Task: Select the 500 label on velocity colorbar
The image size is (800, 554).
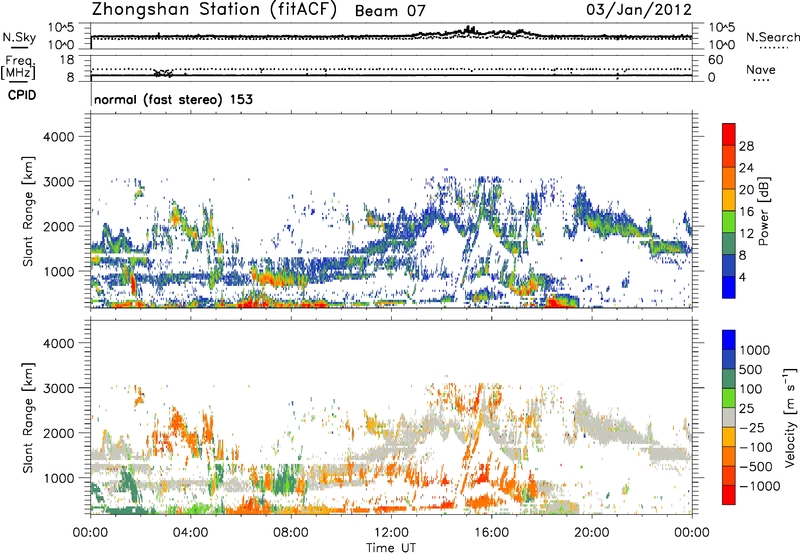Action: 751,370
